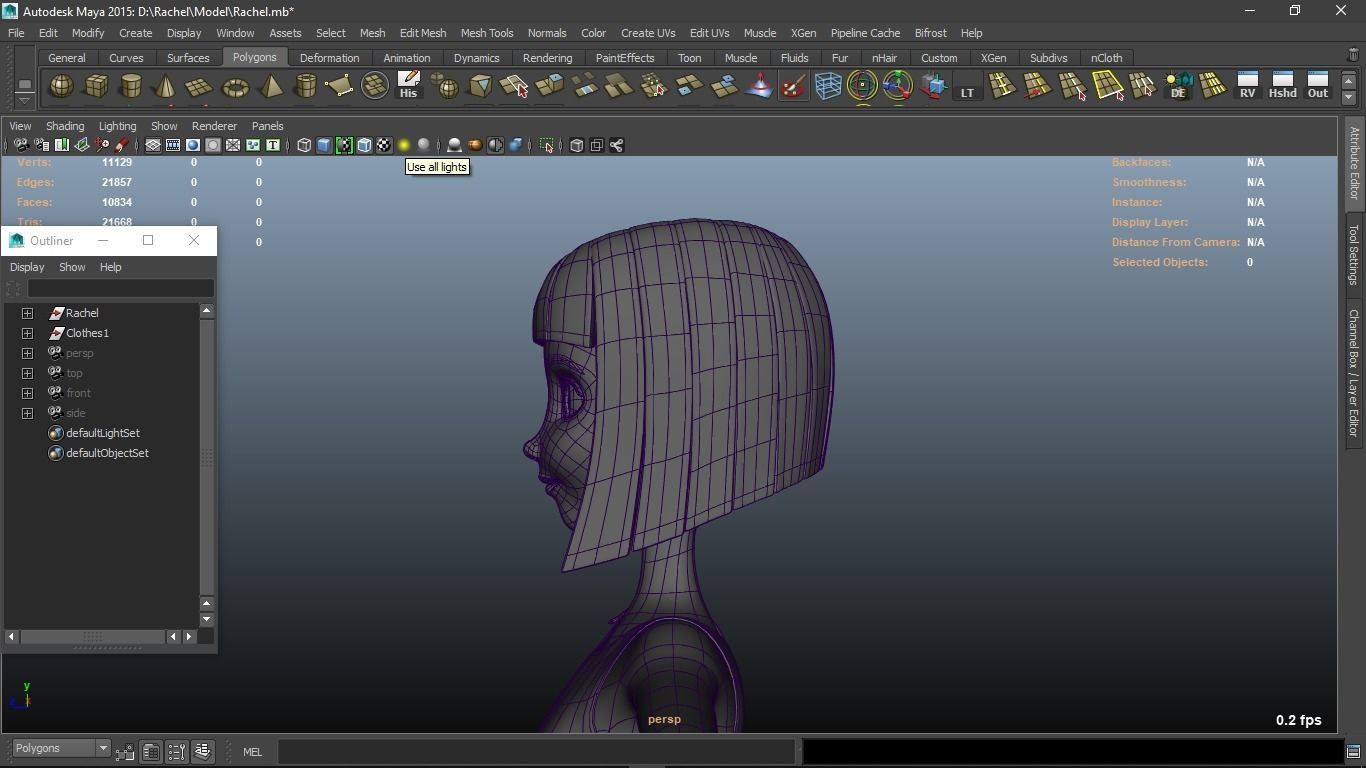Open the Hshd Hypershade shelf button

coord(1282,85)
